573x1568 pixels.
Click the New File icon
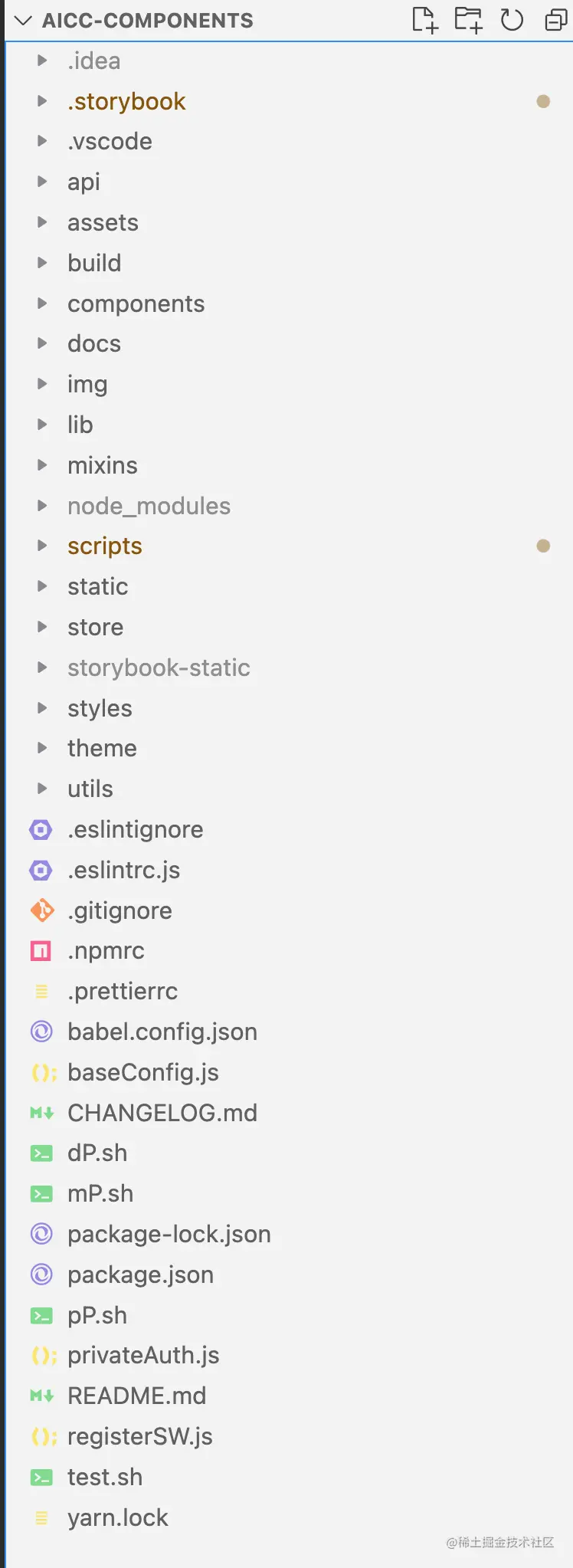[424, 20]
